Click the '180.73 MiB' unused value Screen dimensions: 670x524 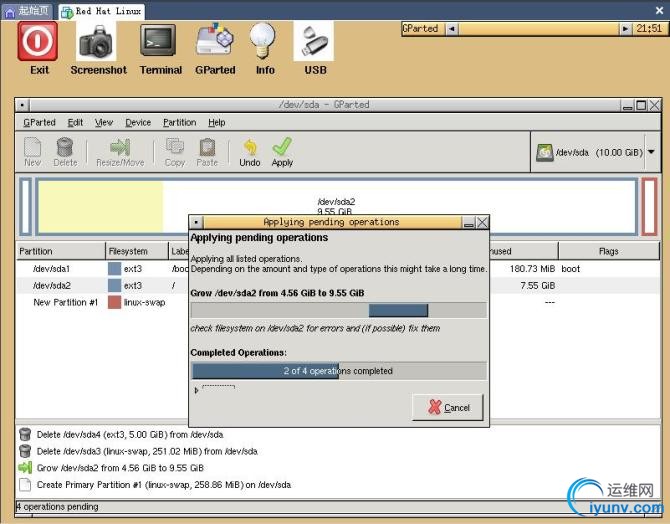click(x=532, y=269)
